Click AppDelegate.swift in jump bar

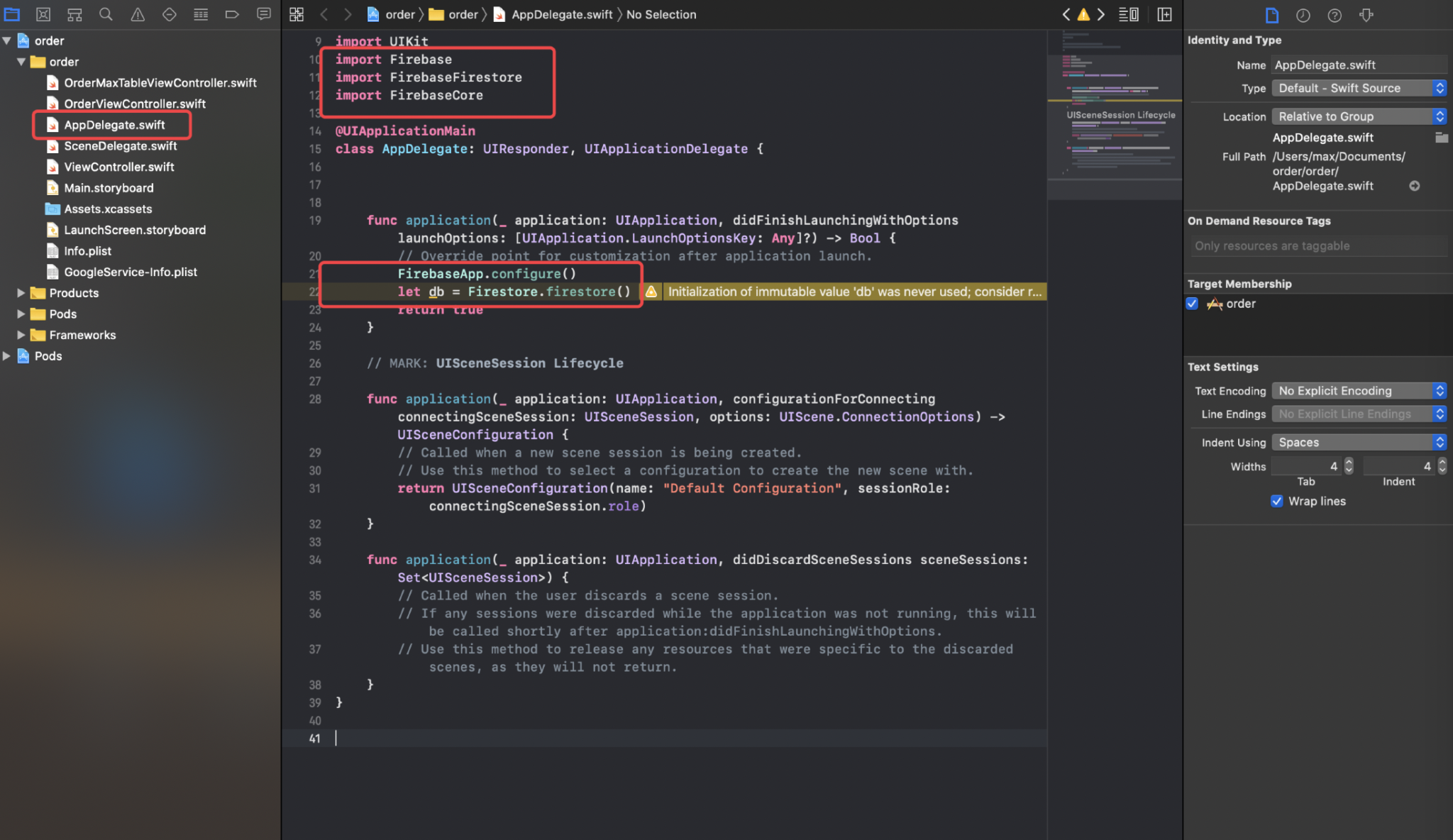tap(553, 14)
